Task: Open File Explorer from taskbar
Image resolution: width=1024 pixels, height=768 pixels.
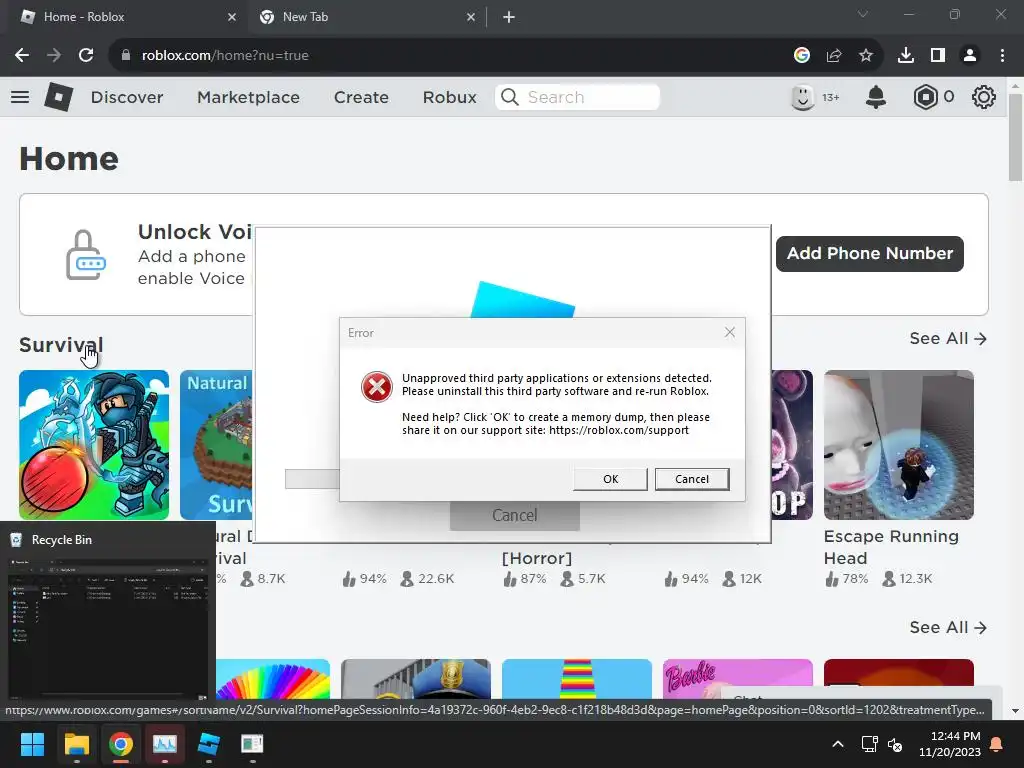Action: [x=76, y=744]
